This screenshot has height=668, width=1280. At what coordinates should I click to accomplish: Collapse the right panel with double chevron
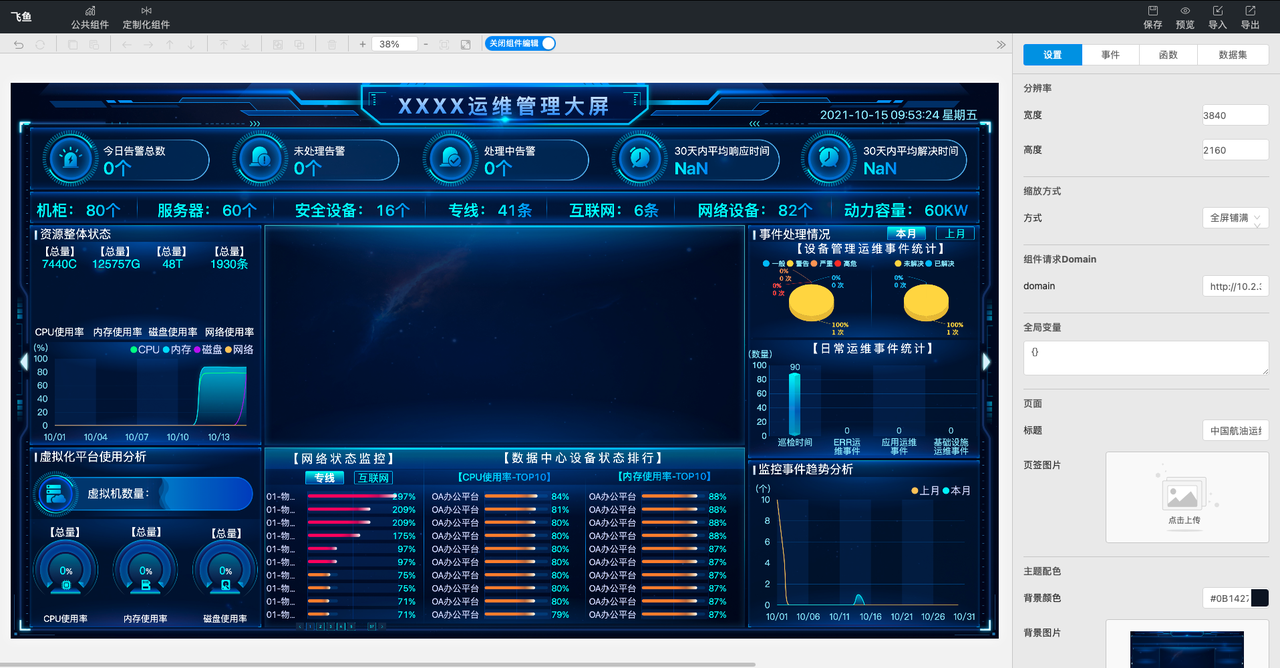(x=1001, y=44)
